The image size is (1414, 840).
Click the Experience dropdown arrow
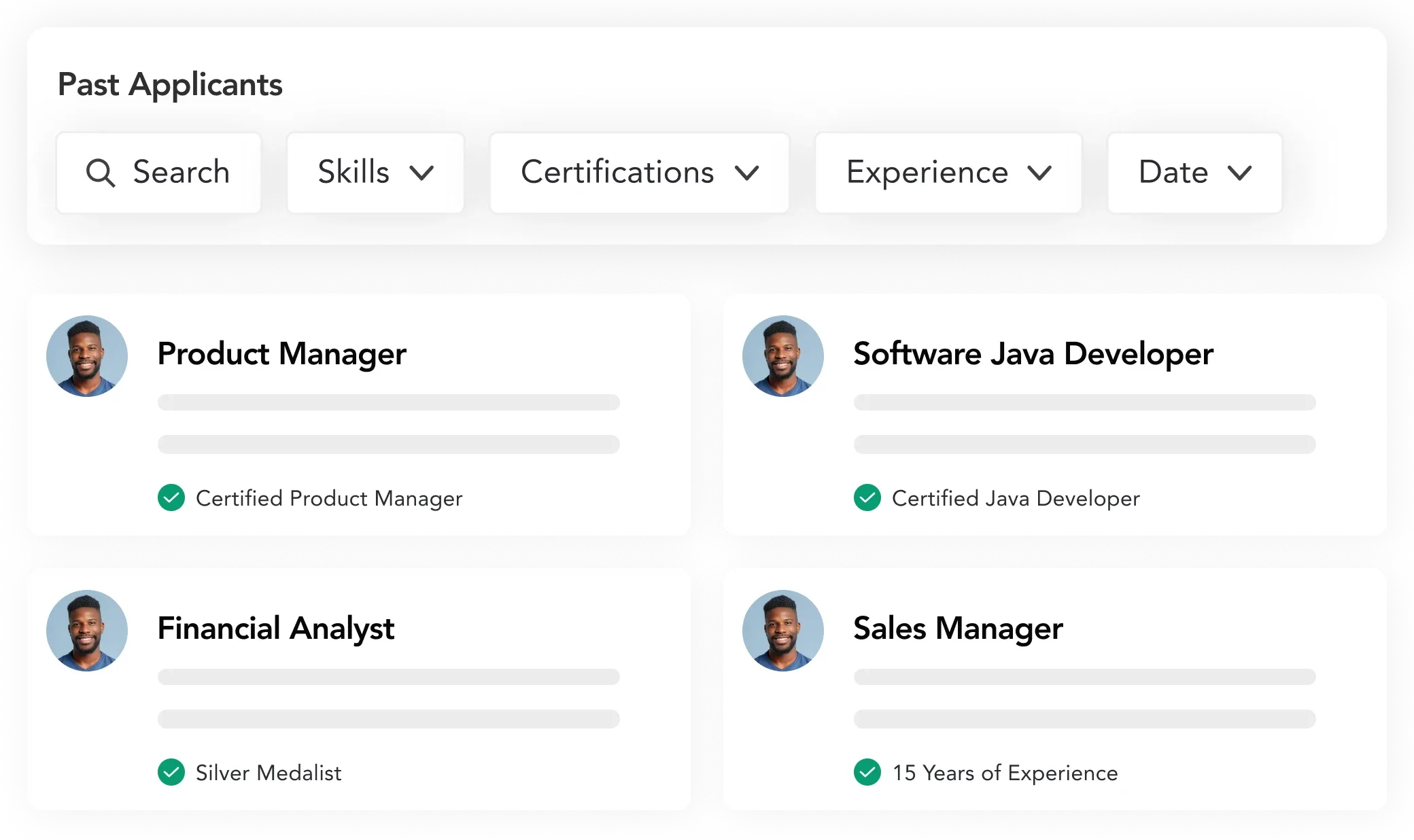point(1040,173)
